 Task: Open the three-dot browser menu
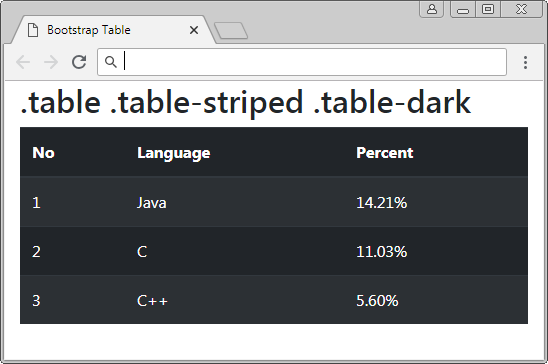(525, 63)
